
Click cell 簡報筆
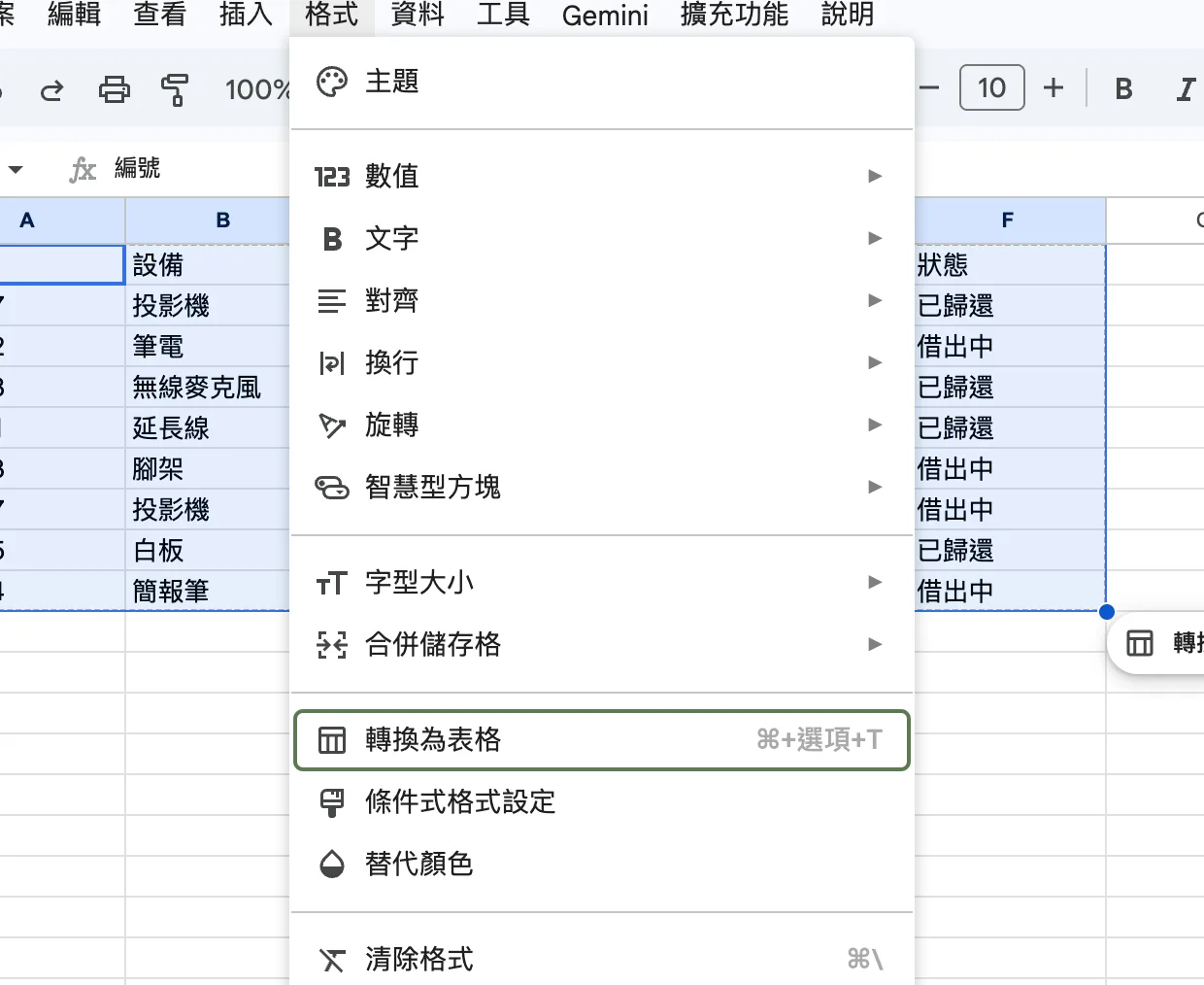(x=208, y=591)
